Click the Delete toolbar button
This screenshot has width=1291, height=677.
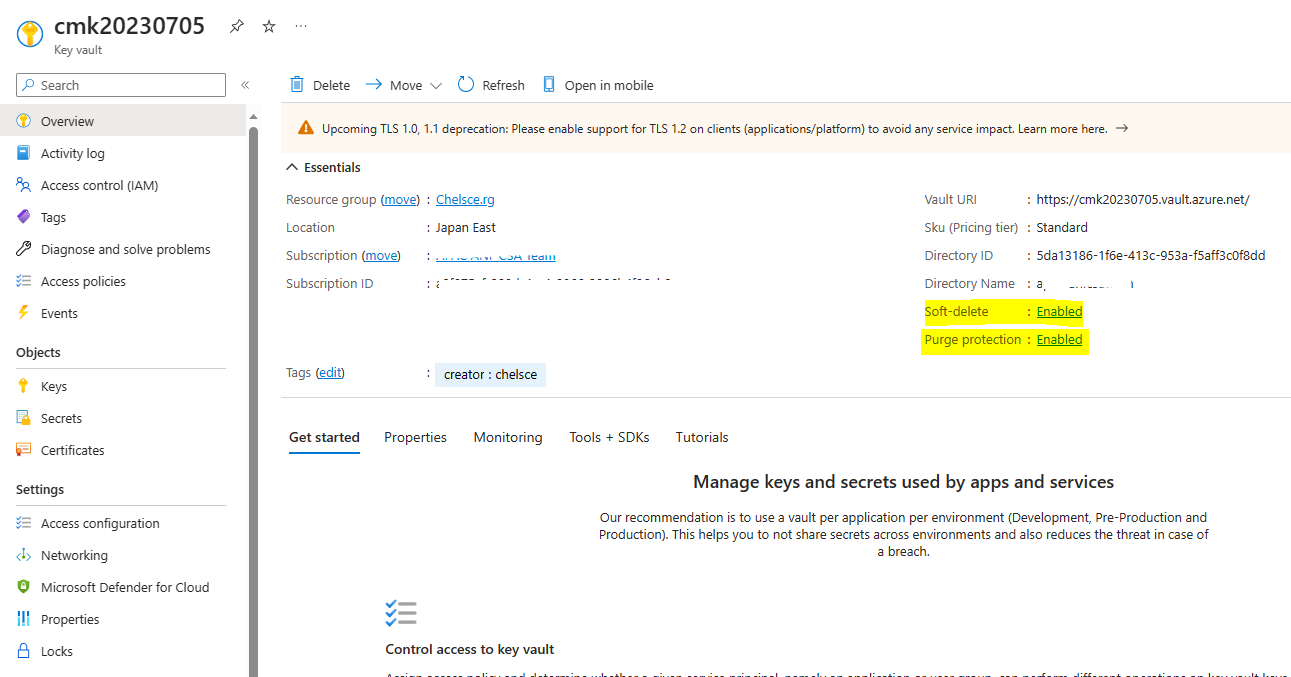[320, 85]
